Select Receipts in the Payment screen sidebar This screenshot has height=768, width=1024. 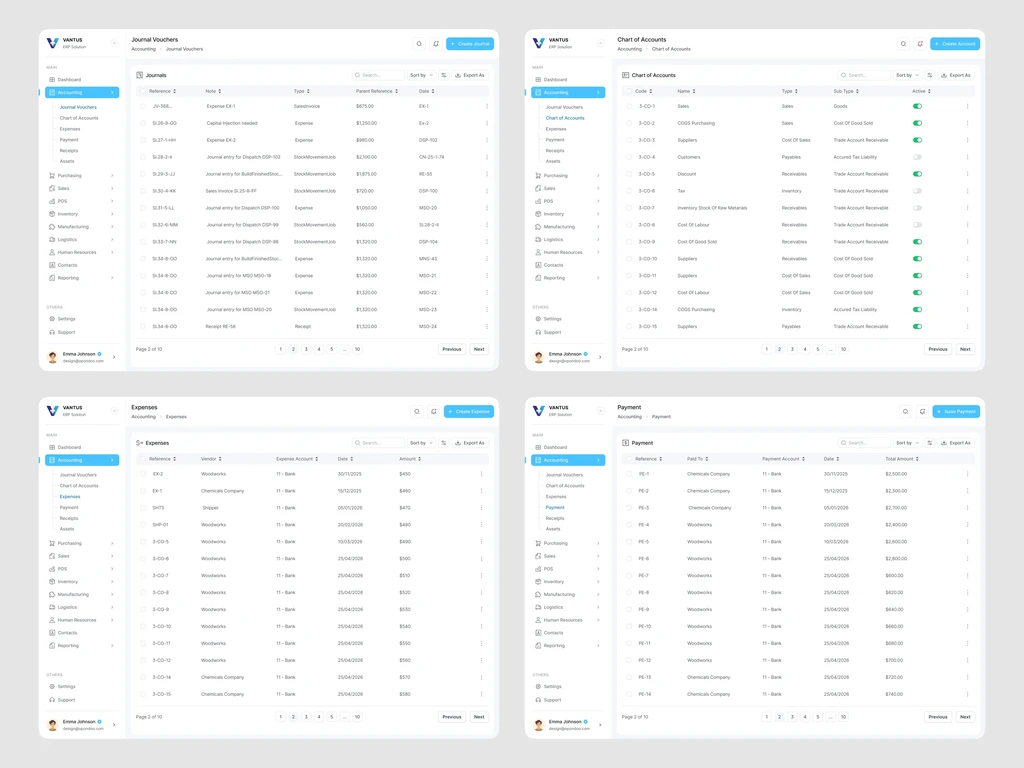click(554, 518)
